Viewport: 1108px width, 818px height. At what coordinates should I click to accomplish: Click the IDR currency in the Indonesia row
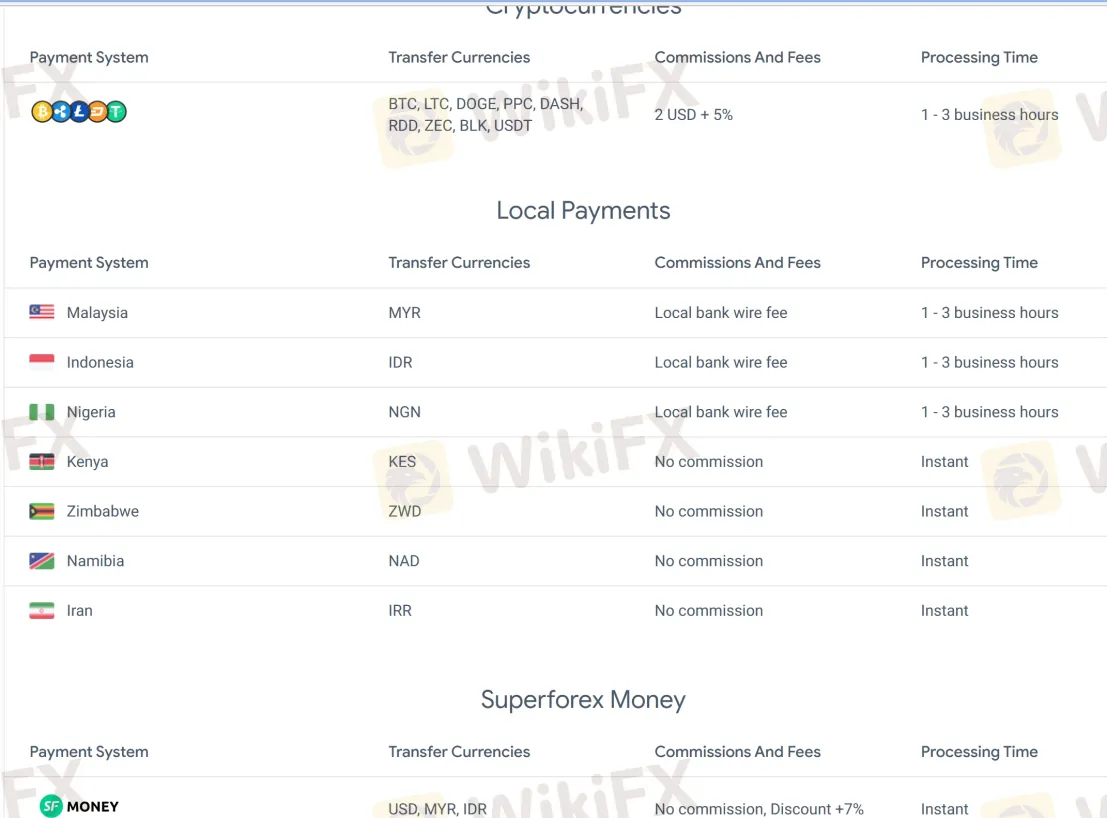[x=401, y=362]
